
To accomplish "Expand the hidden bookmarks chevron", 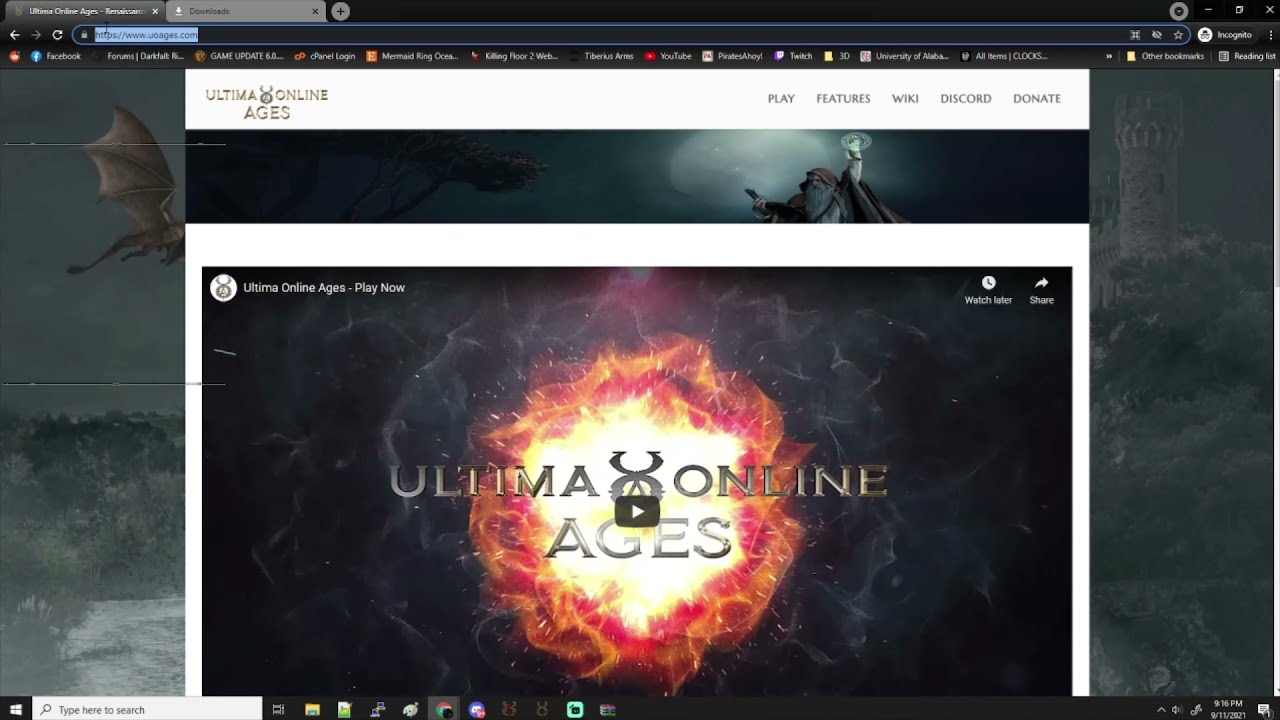I will pyautogui.click(x=1108, y=56).
